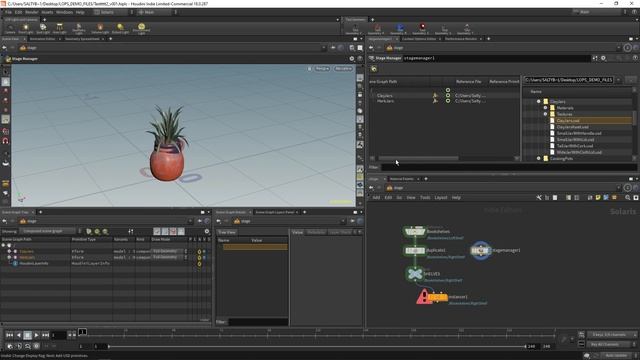Click the network editor wrench tools icon
The height and width of the screenshot is (360, 640).
539,198
